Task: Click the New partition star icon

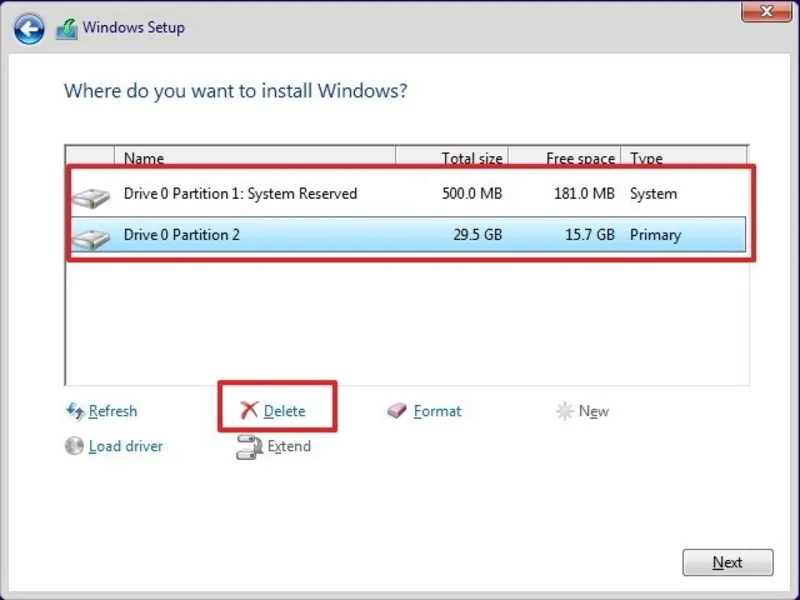Action: [x=564, y=411]
